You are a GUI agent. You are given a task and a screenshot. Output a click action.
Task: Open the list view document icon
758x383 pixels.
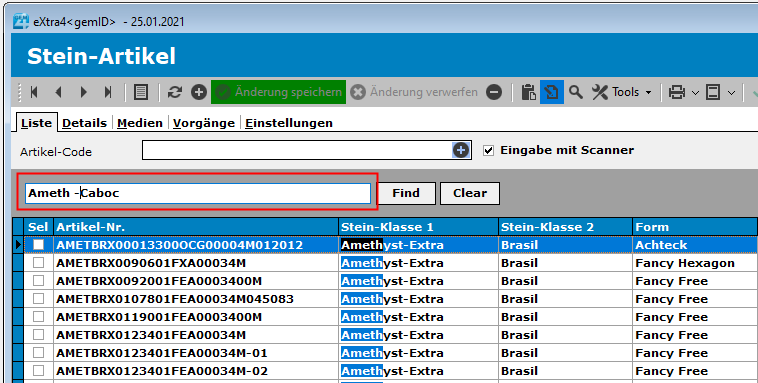pos(141,92)
